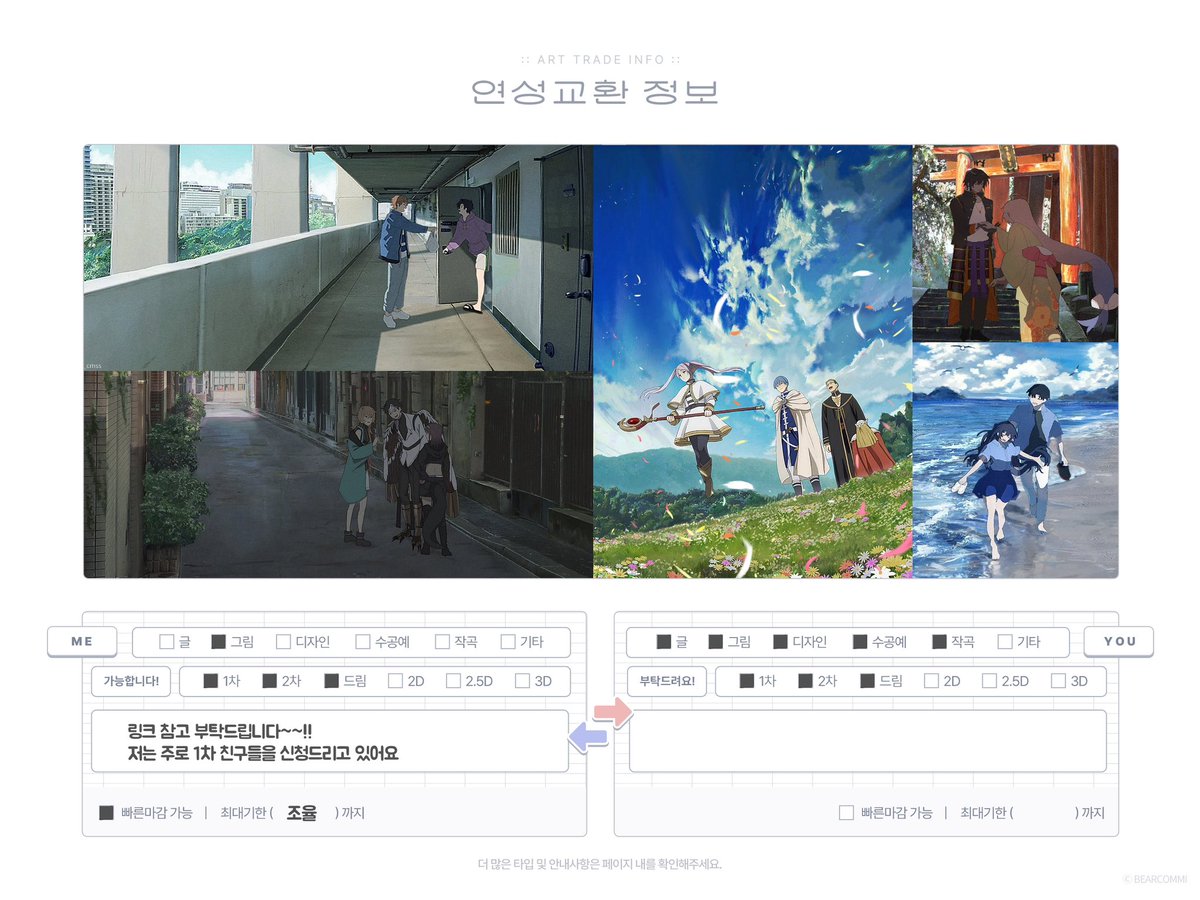1200x900 pixels.
Task: Uncheck the ME 그림 checkbox
Action: pos(218,642)
